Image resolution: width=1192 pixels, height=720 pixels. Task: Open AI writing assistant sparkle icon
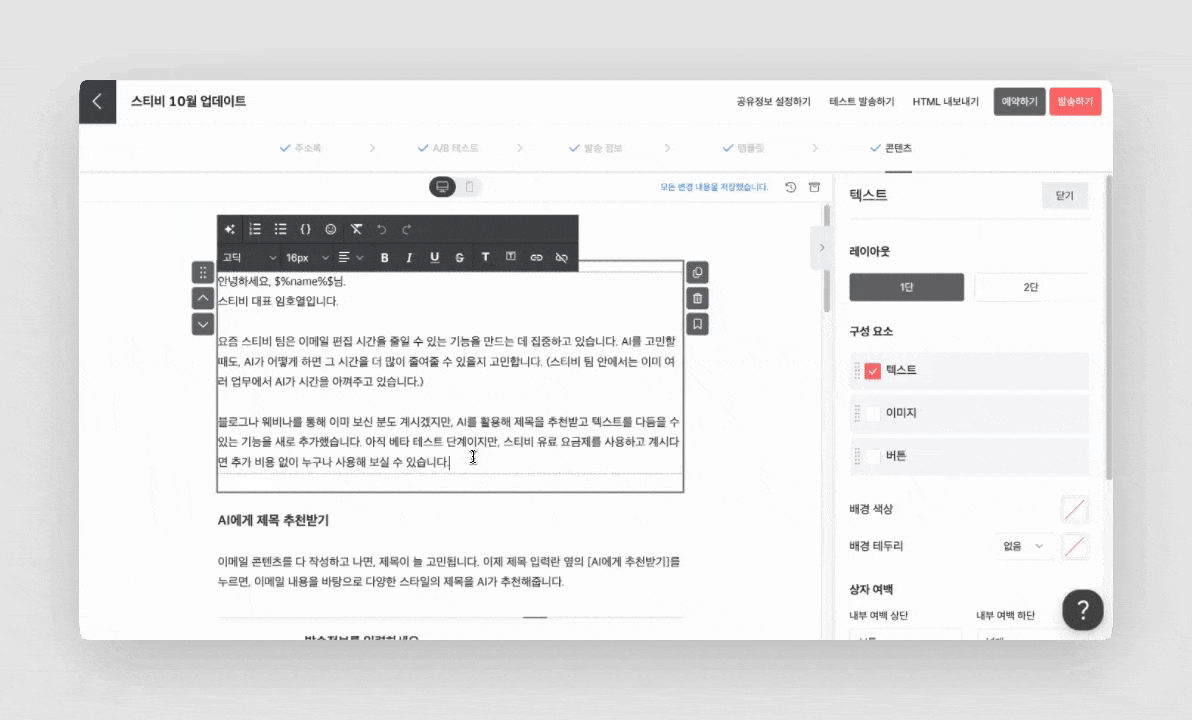pos(230,229)
